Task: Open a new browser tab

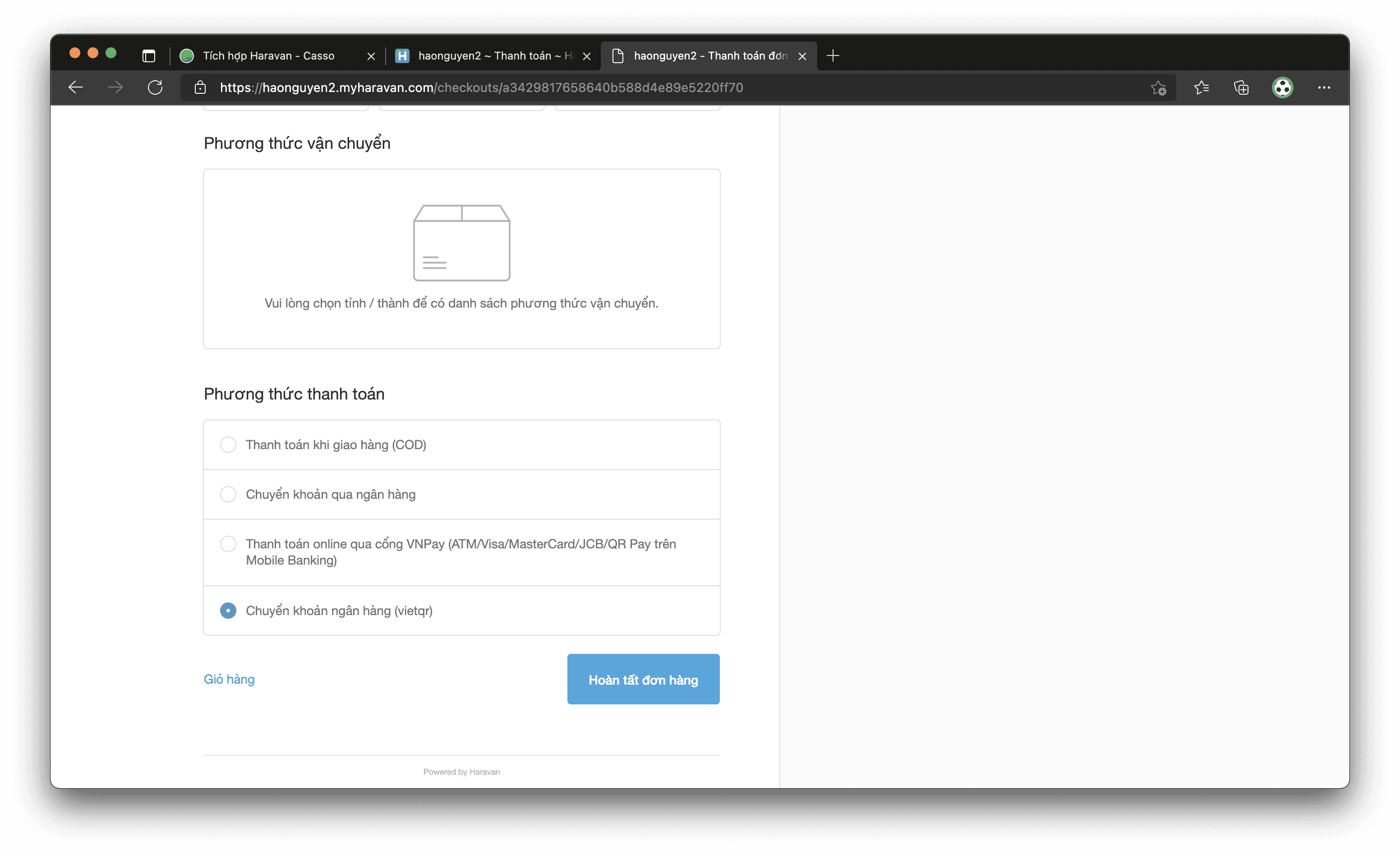Action: tap(833, 55)
